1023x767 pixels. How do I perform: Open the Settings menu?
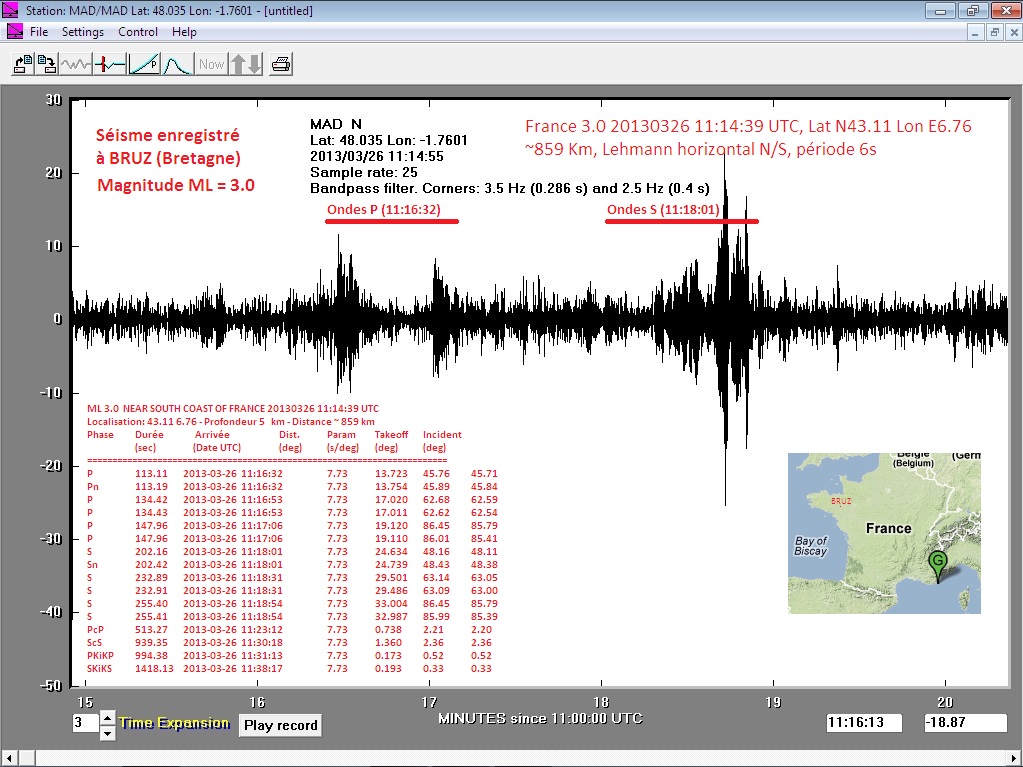point(83,32)
